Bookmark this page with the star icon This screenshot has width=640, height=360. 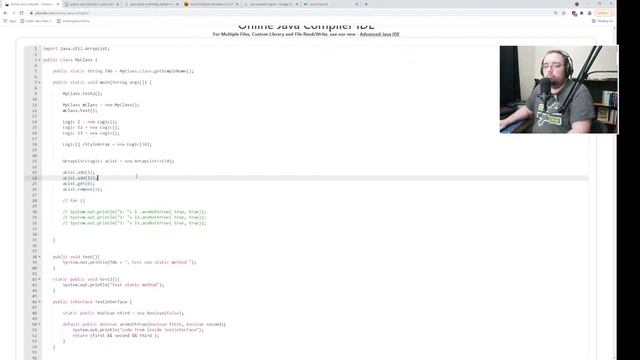coord(564,13)
